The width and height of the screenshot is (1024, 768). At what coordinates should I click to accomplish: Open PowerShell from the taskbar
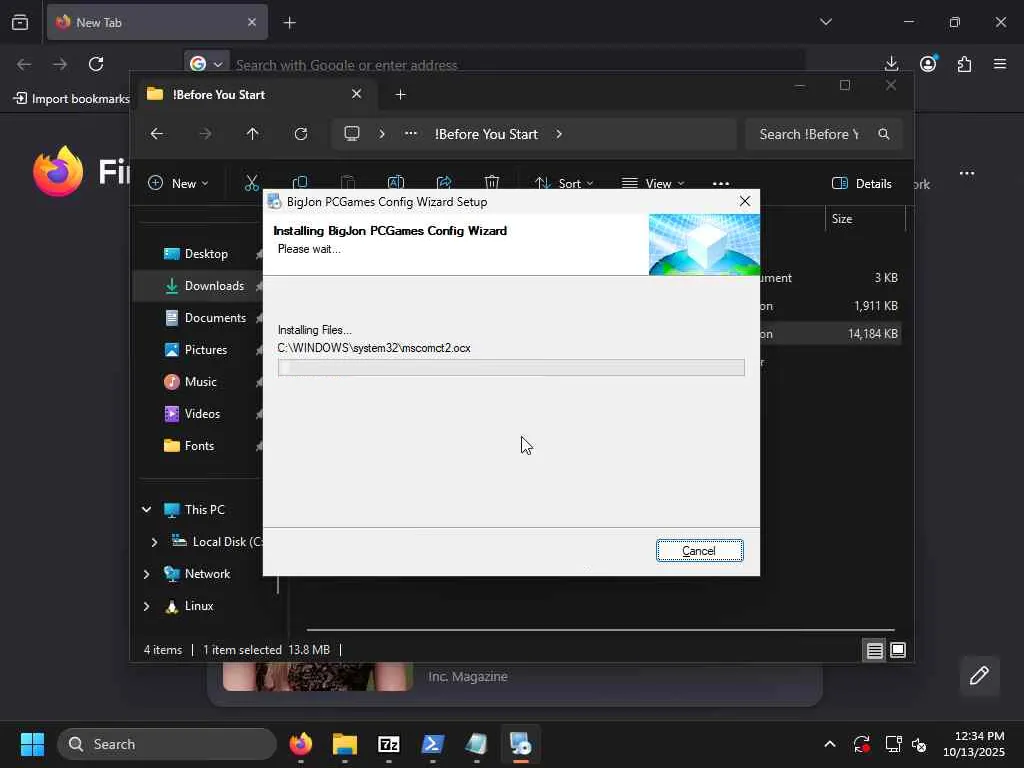click(432, 744)
